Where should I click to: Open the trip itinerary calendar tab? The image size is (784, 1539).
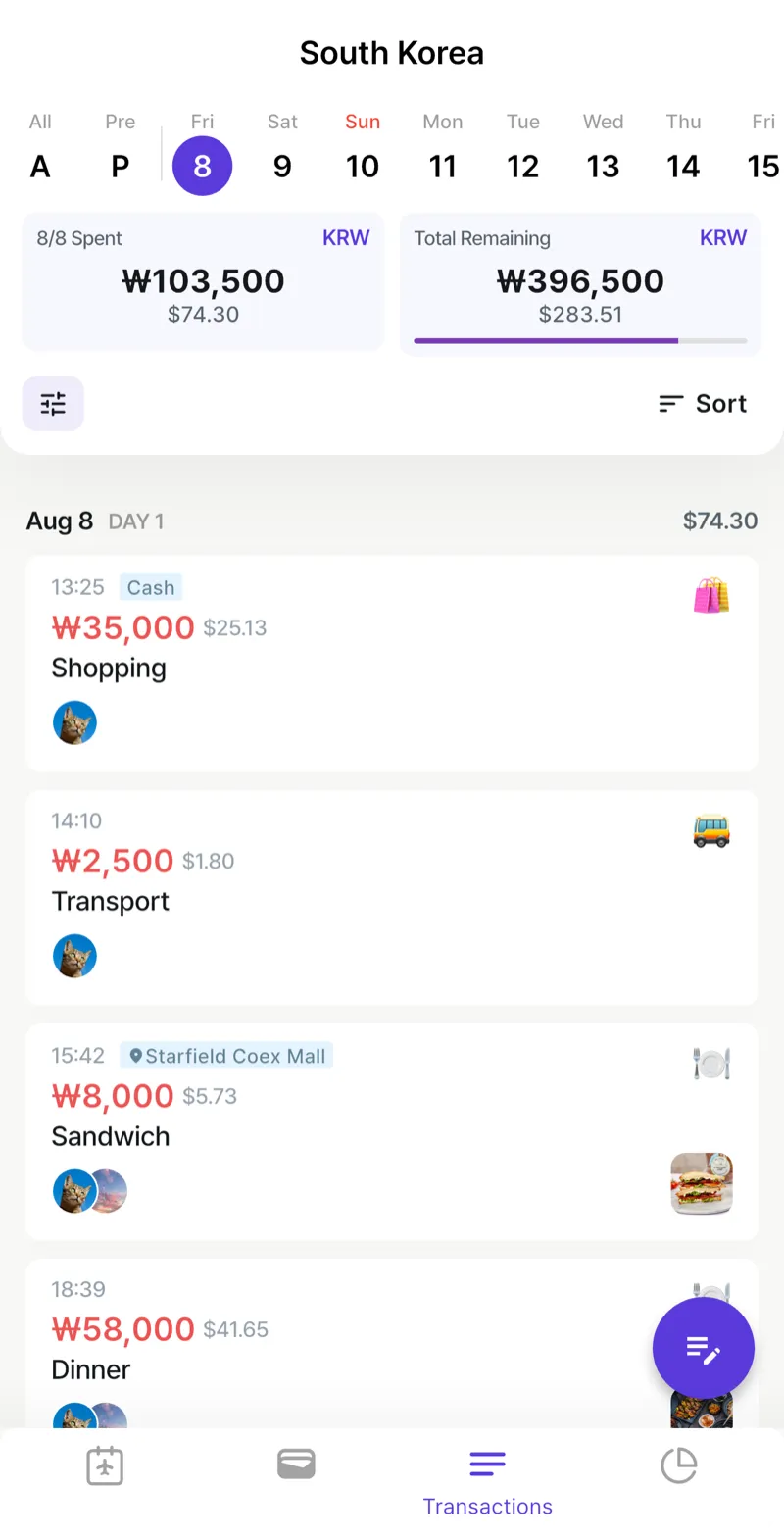pos(105,1466)
